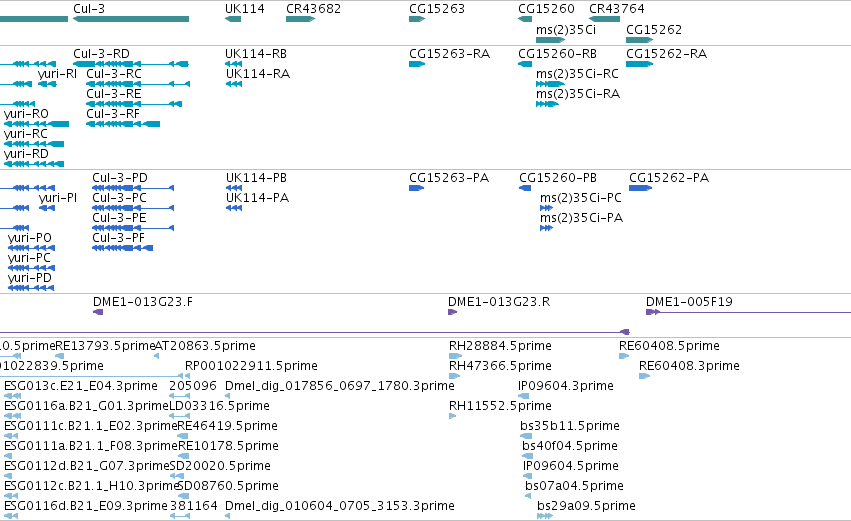
Task: Select protein ms(2)35Ci-PA
Action: [x=581, y=218]
